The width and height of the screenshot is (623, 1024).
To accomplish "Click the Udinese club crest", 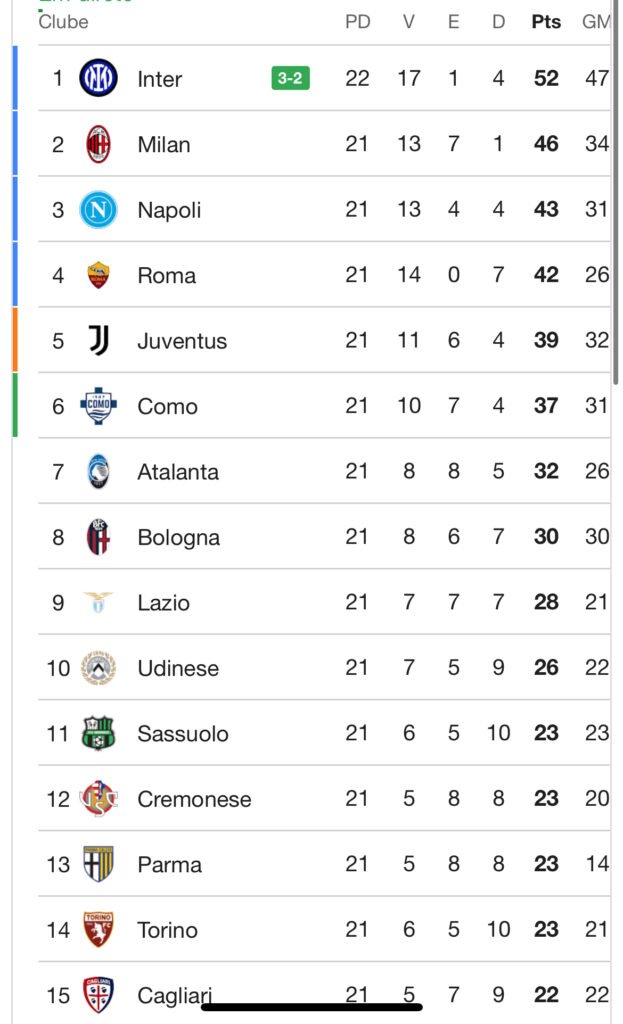I will click(98, 668).
